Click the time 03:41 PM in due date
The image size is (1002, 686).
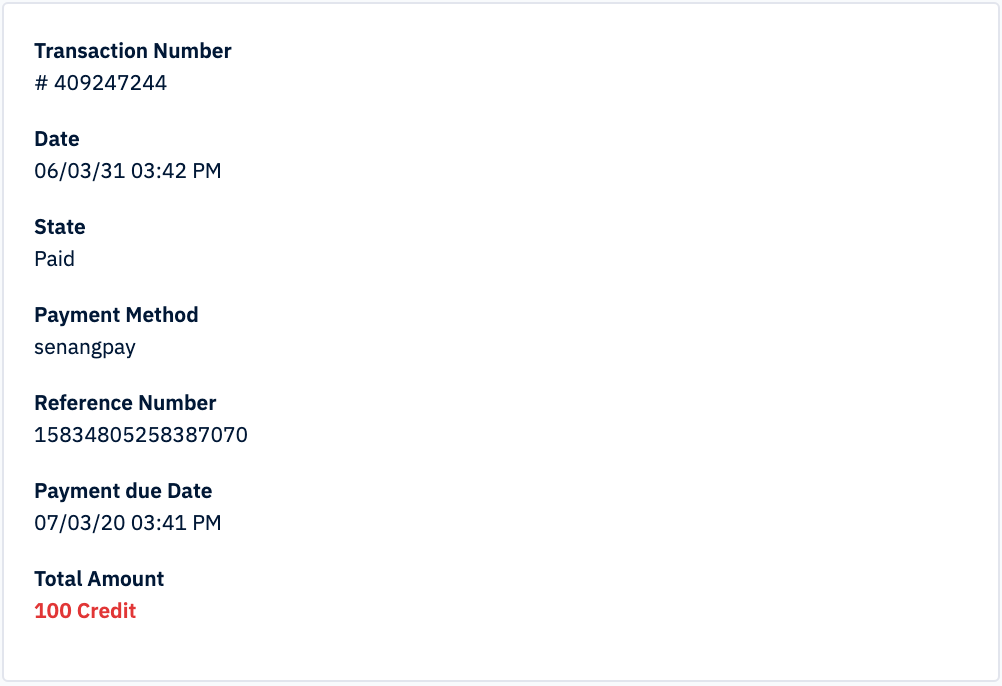point(176,523)
